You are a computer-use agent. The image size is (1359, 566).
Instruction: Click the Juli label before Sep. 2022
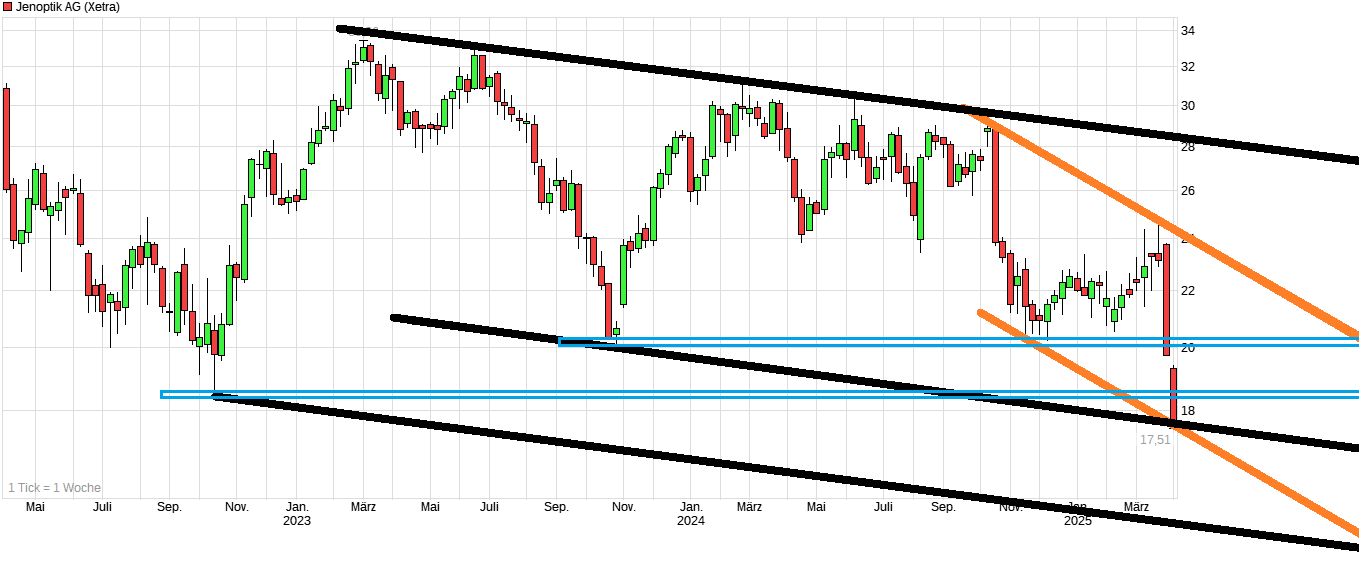click(101, 507)
